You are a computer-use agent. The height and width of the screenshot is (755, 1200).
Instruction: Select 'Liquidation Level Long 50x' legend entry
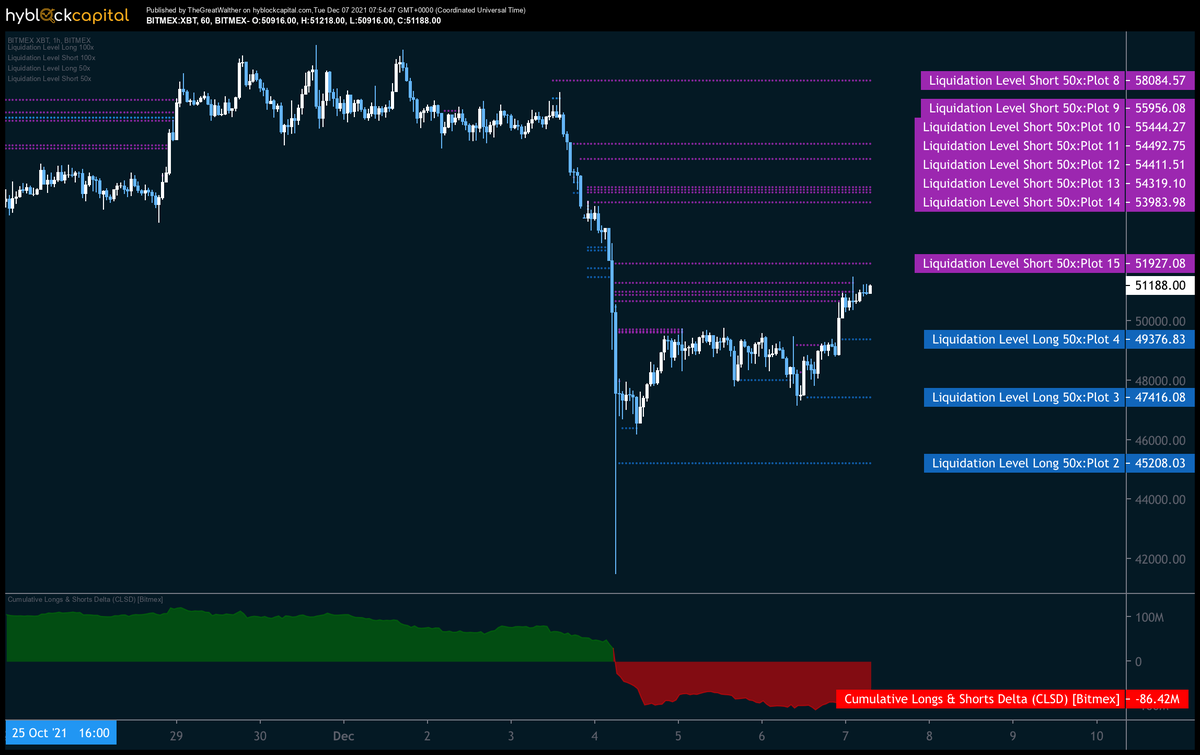click(x=49, y=68)
